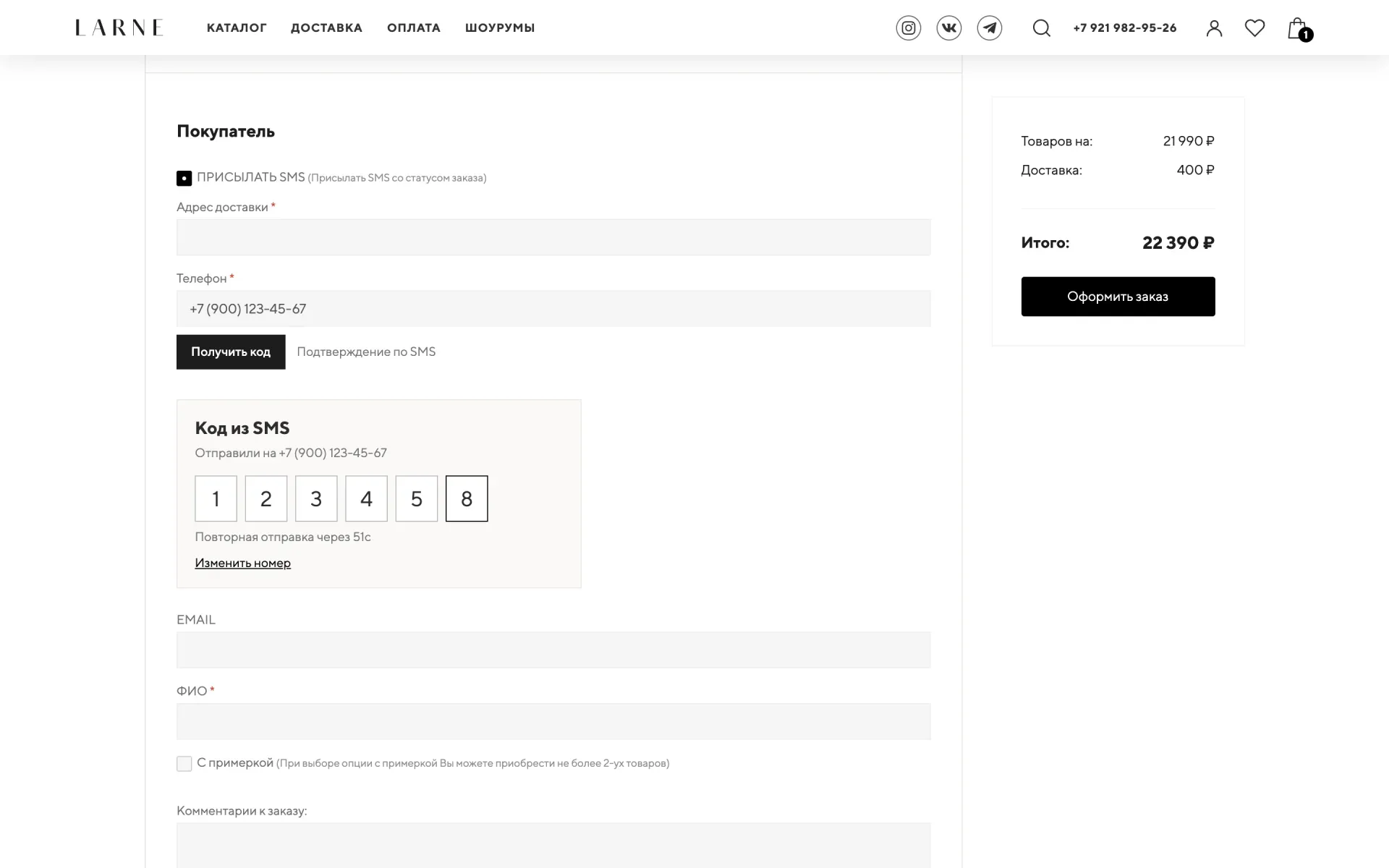
Task: Open the Telegram channel icon
Action: point(990,28)
